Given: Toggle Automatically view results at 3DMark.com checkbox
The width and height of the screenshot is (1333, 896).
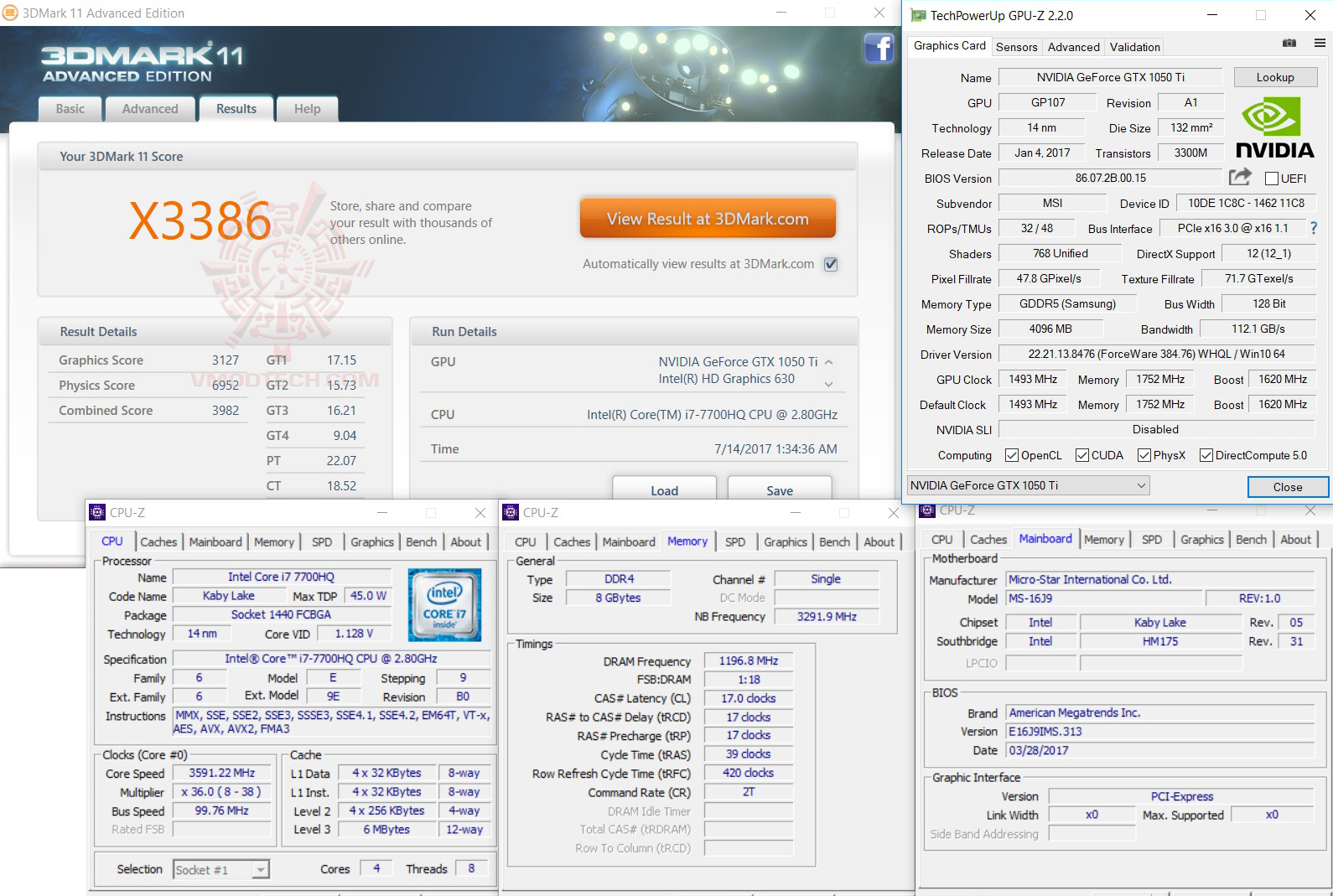Looking at the screenshot, I should [831, 264].
